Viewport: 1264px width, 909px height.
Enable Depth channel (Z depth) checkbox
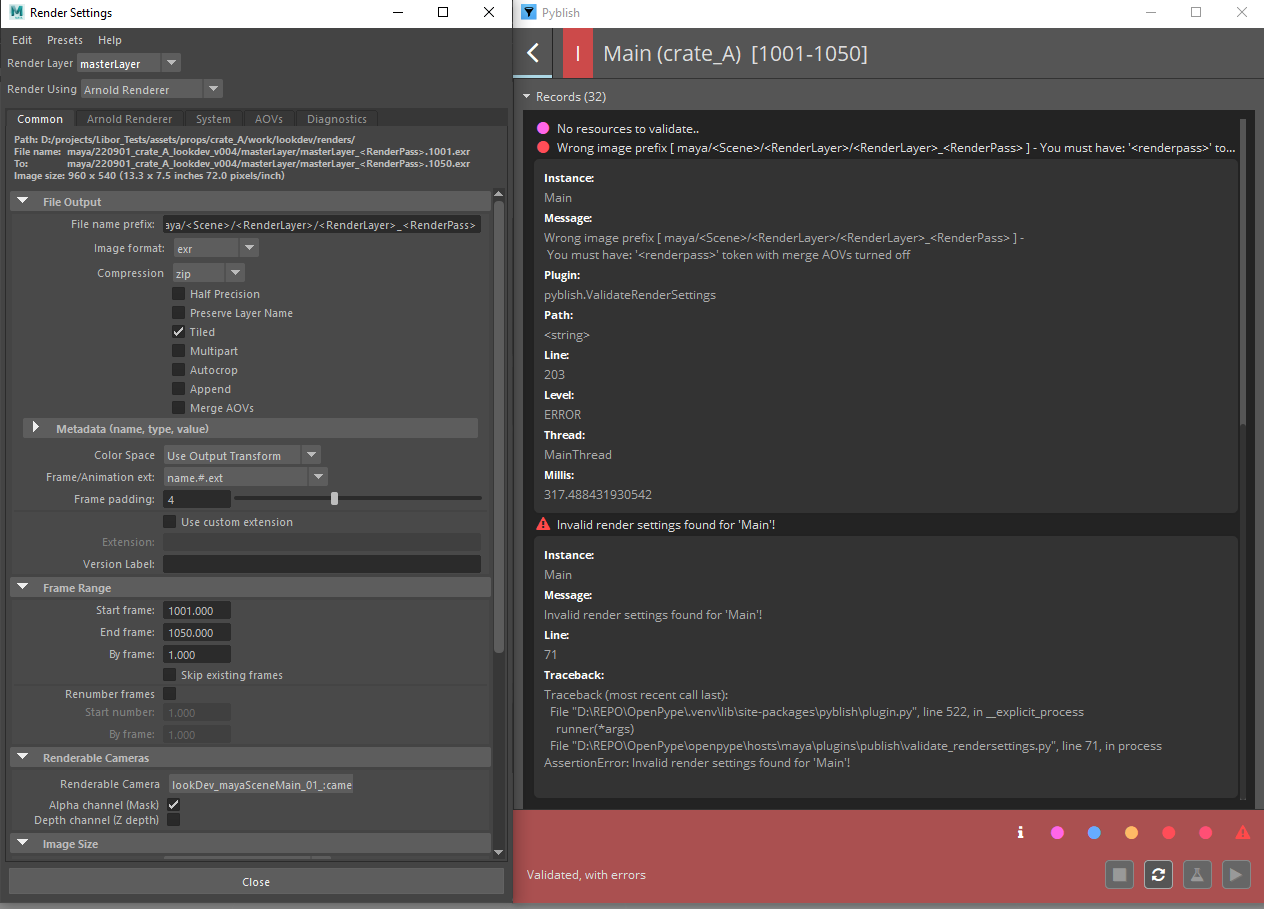point(173,820)
